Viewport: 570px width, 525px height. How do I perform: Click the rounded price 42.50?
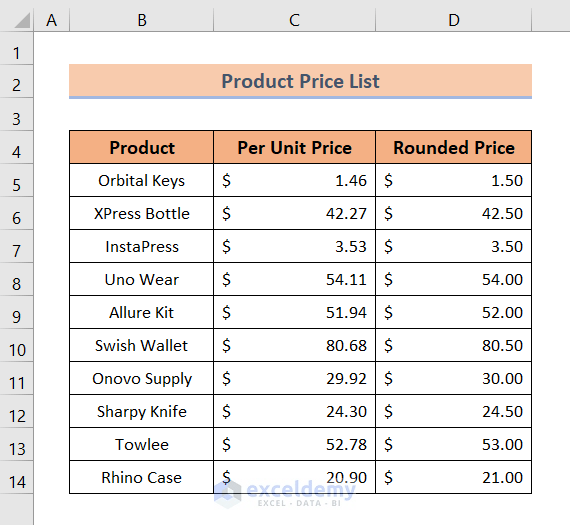point(453,213)
